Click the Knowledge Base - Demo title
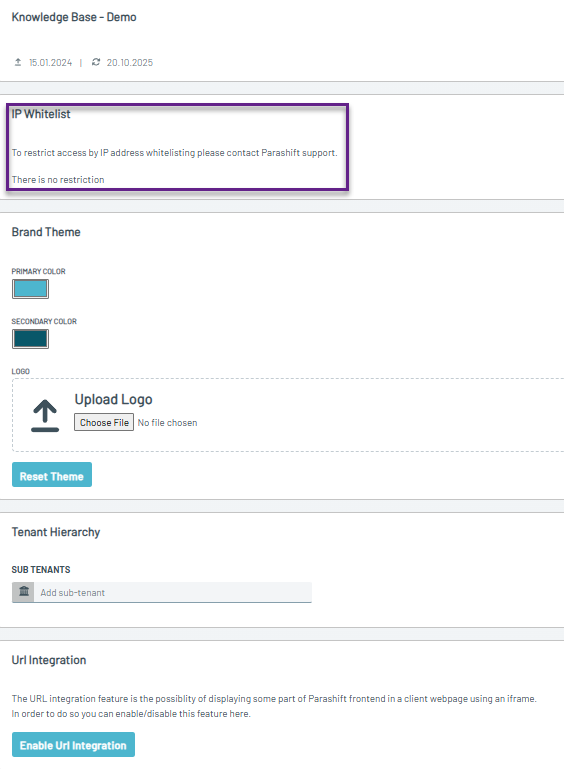 (x=74, y=17)
